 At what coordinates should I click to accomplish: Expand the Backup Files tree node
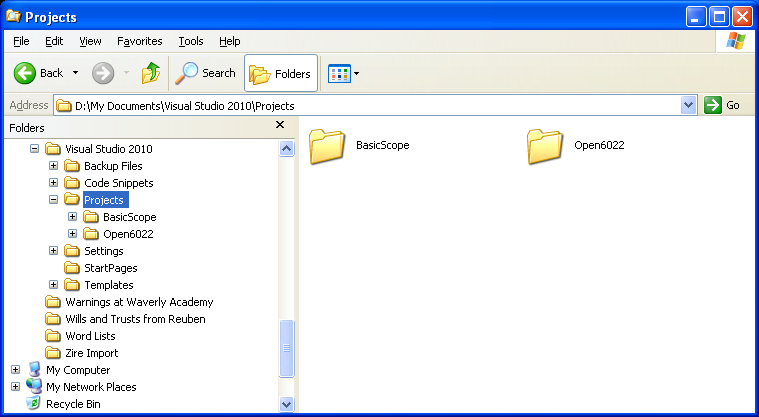(53, 166)
